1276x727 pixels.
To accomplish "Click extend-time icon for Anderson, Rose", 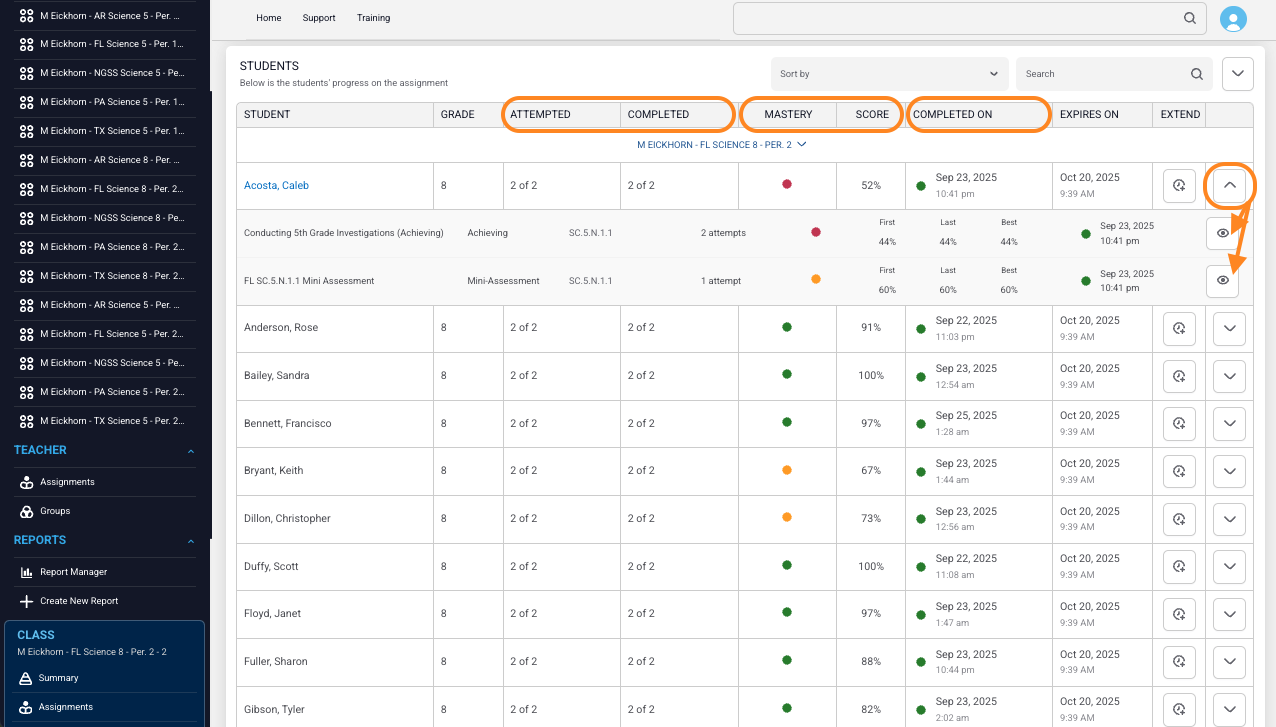I will click(x=1179, y=328).
